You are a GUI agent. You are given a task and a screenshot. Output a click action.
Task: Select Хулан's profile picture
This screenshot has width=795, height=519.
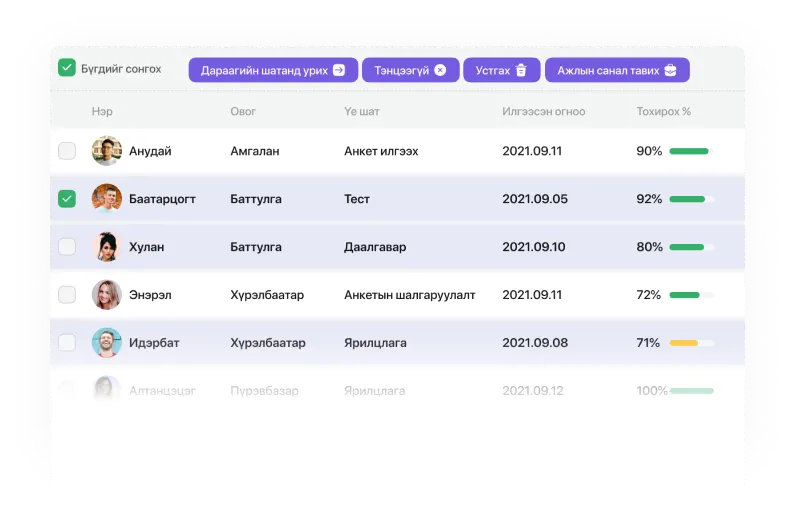(107, 247)
